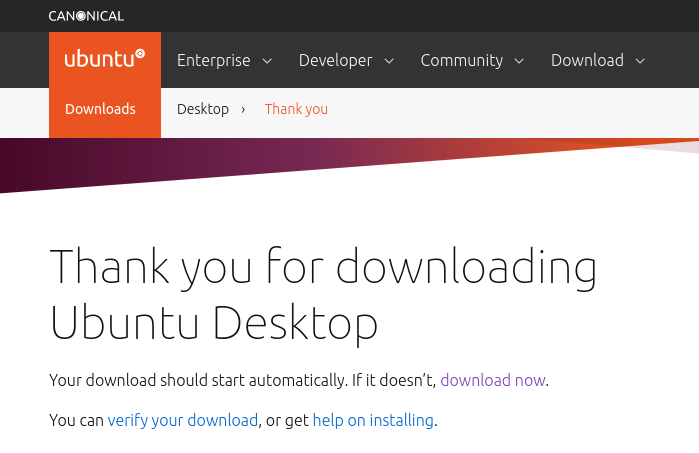
Task: Click the Enterprise chevron arrow
Action: point(267,61)
